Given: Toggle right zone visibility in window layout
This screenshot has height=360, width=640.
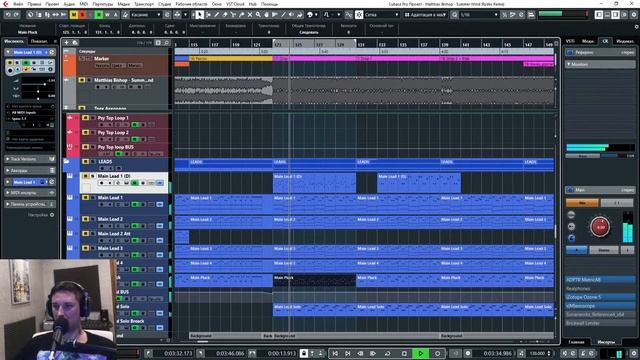Looking at the screenshot, I should click(615, 15).
